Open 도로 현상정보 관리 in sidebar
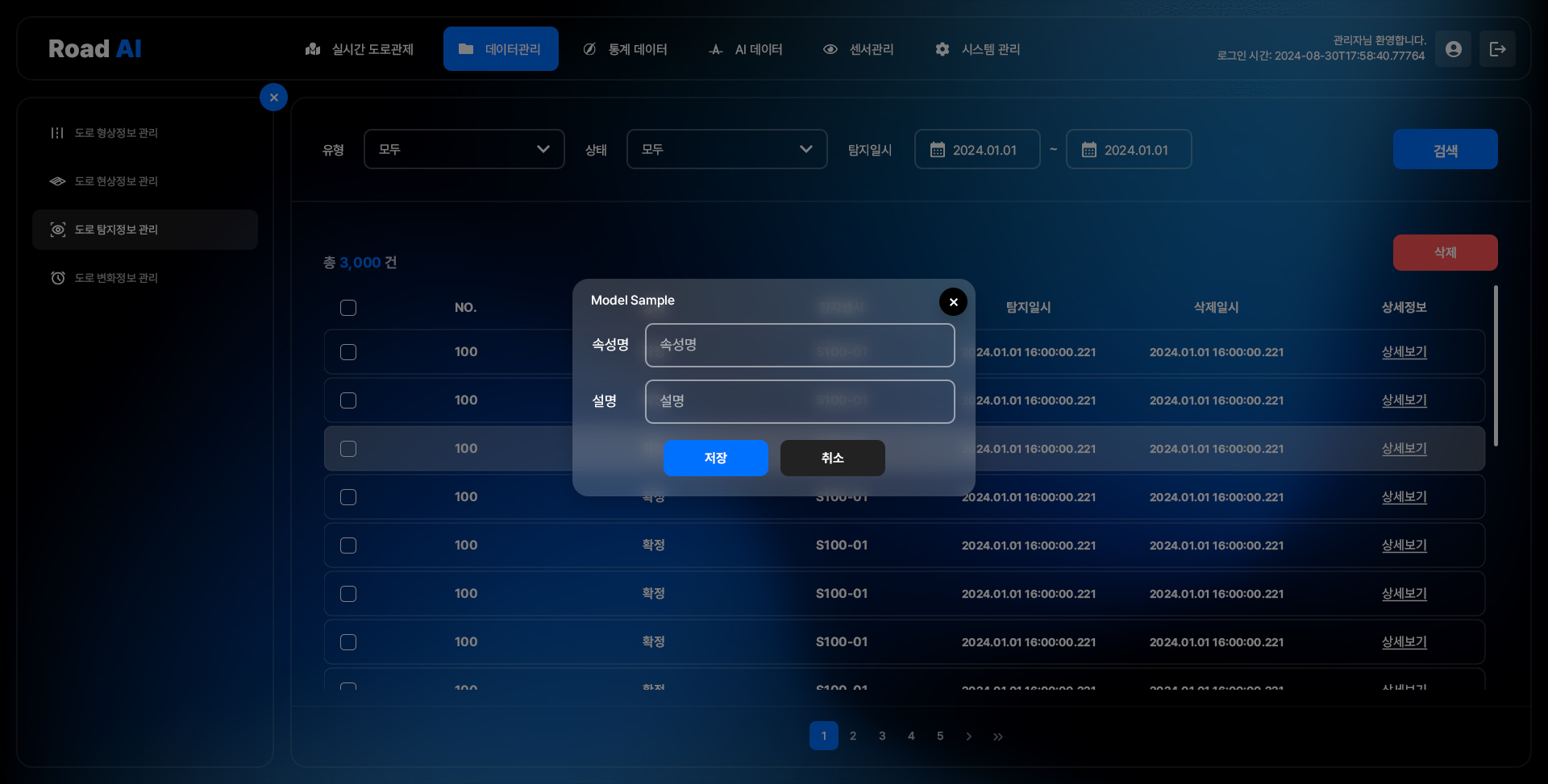The width and height of the screenshot is (1548, 784). tap(145, 181)
